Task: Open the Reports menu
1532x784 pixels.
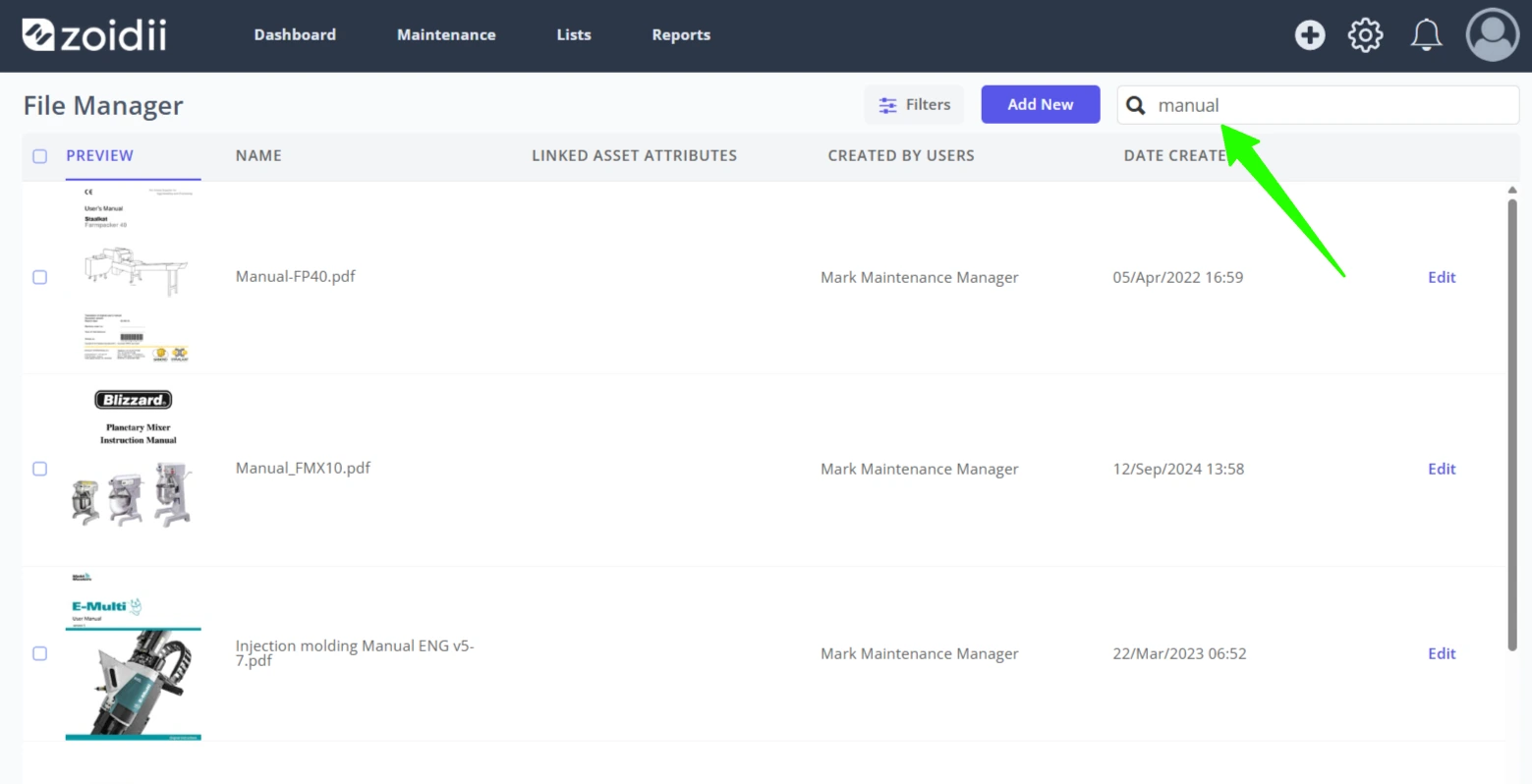Action: [x=681, y=34]
